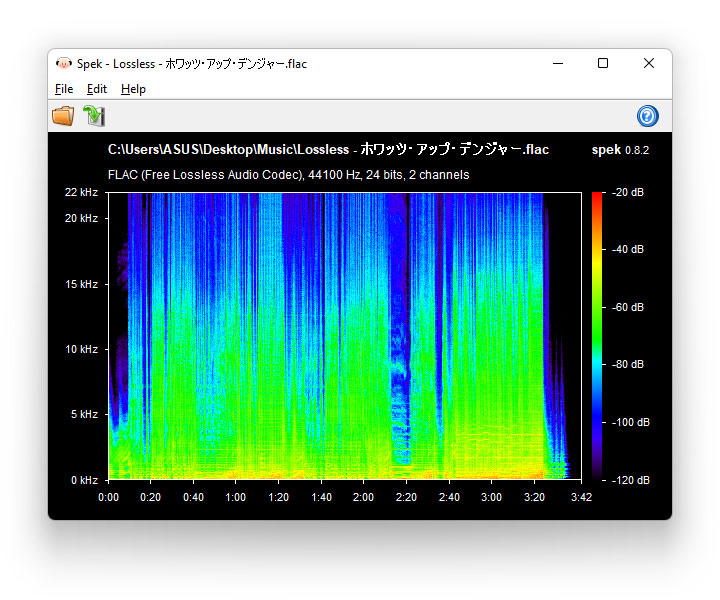Screen dimensions: 720x600
Task: Select the 3:42 end time label
Action: coord(581,497)
